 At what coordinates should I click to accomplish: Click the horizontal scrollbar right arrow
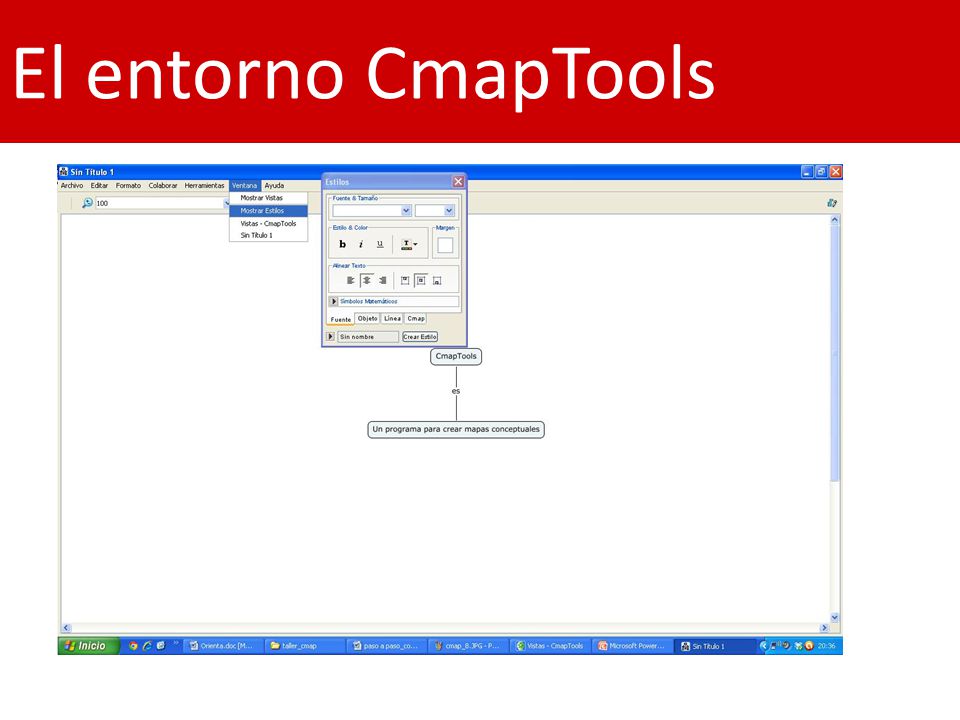(824, 628)
